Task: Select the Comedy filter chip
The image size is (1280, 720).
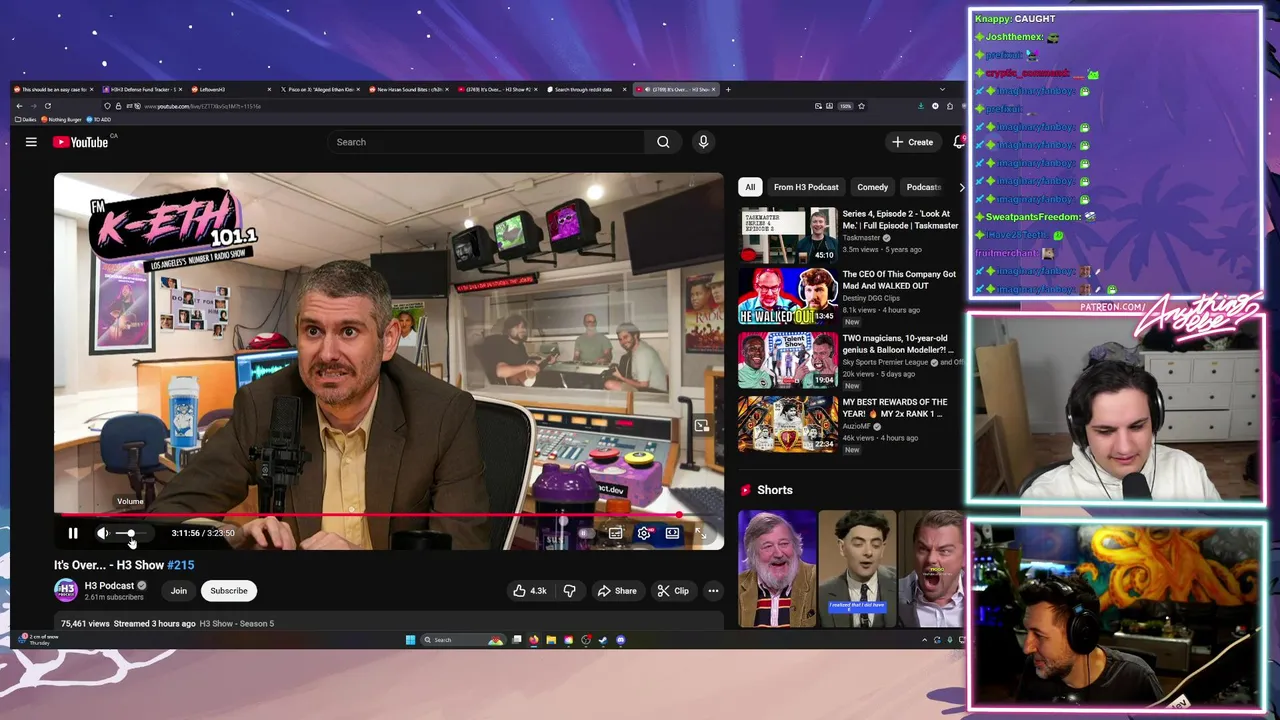Action: point(872,187)
